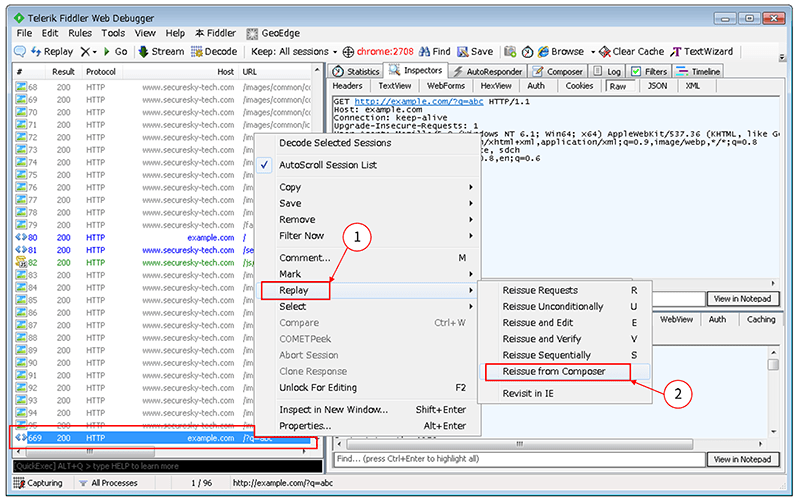Click the comment balloon toolbar icon
This screenshot has height=502, width=800.
coord(20,52)
